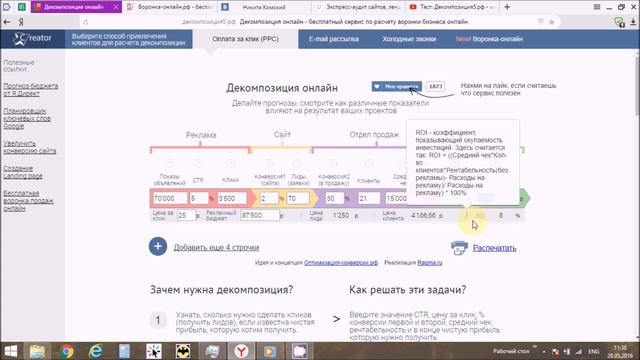Click the round plus icon to add rows

(158, 247)
